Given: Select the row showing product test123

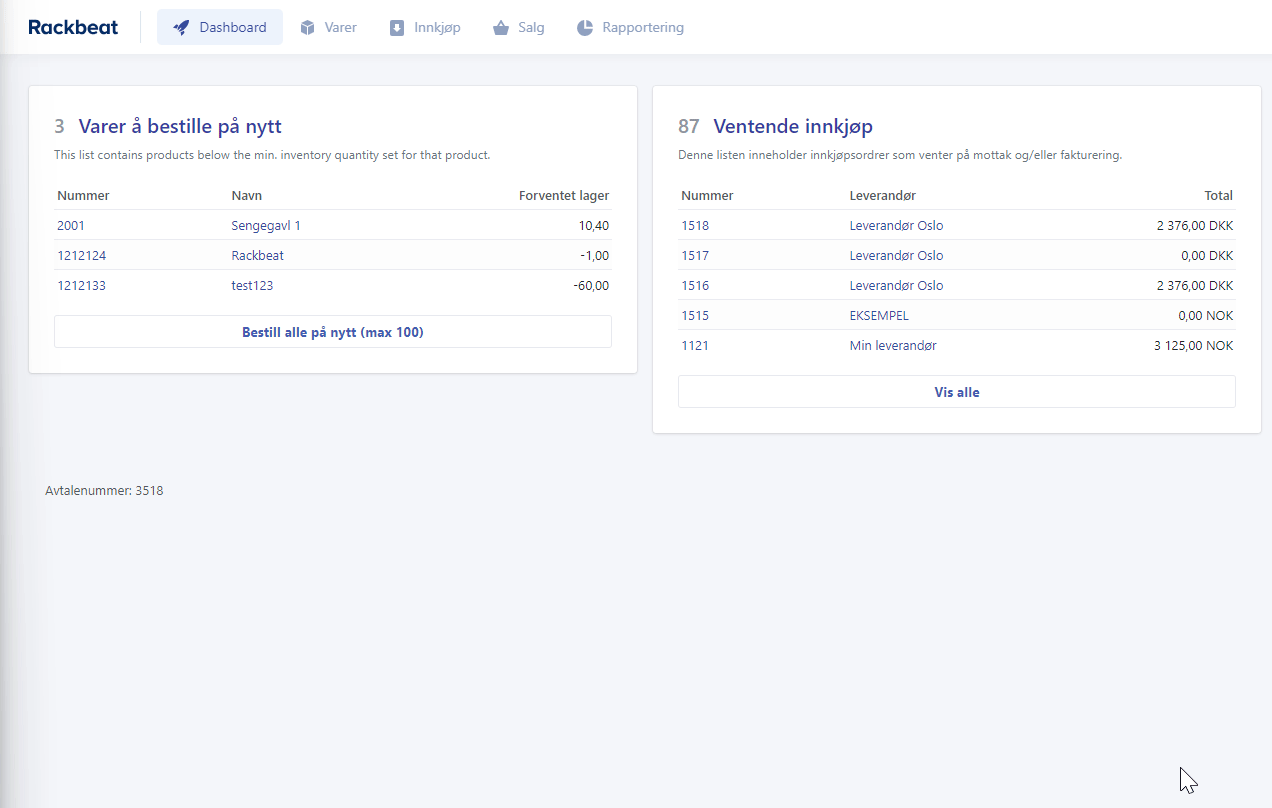Looking at the screenshot, I should pyautogui.click(x=332, y=285).
